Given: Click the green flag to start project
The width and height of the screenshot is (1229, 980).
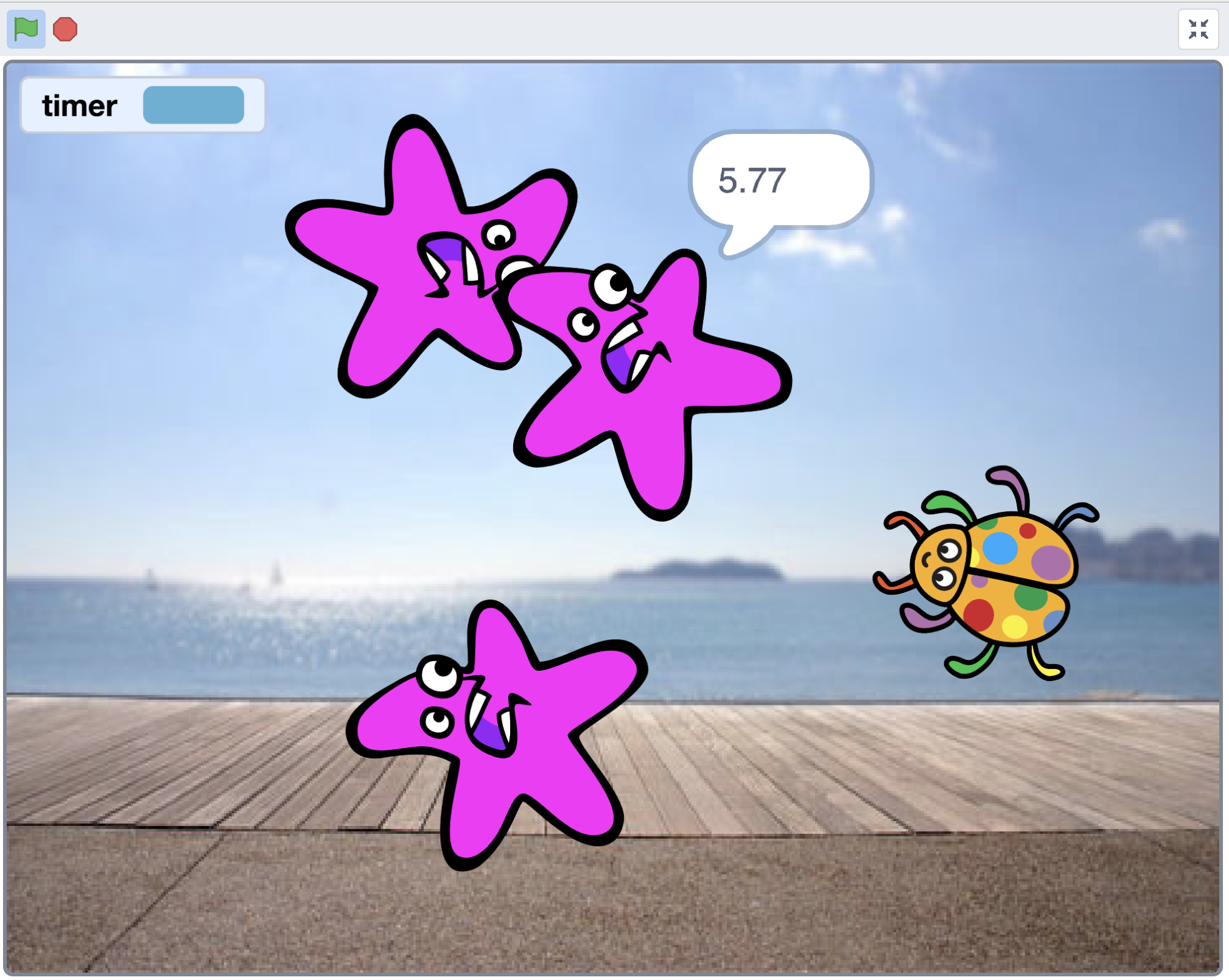Looking at the screenshot, I should [x=26, y=29].
